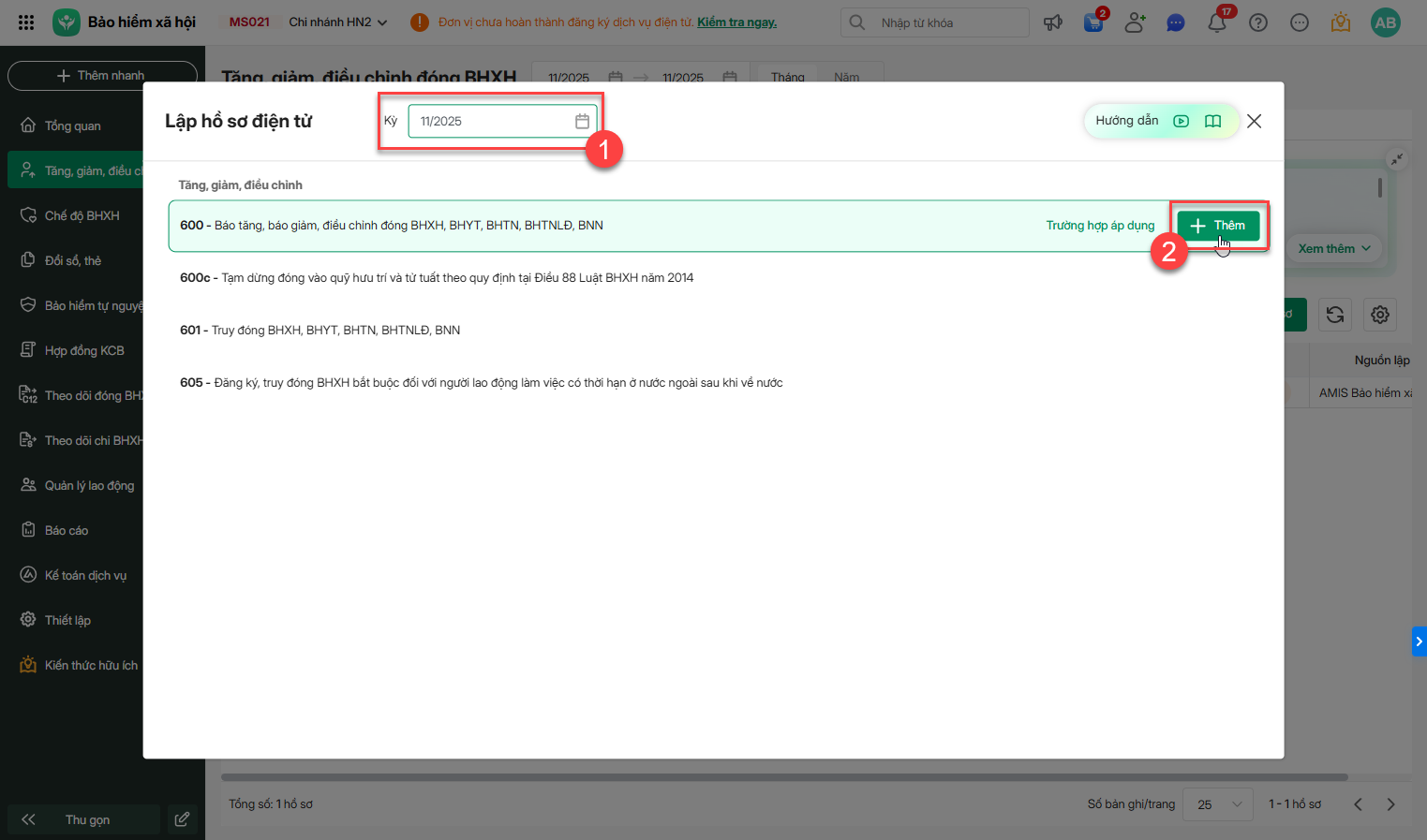Click the Hướng dẫn guide label

(x=1126, y=121)
